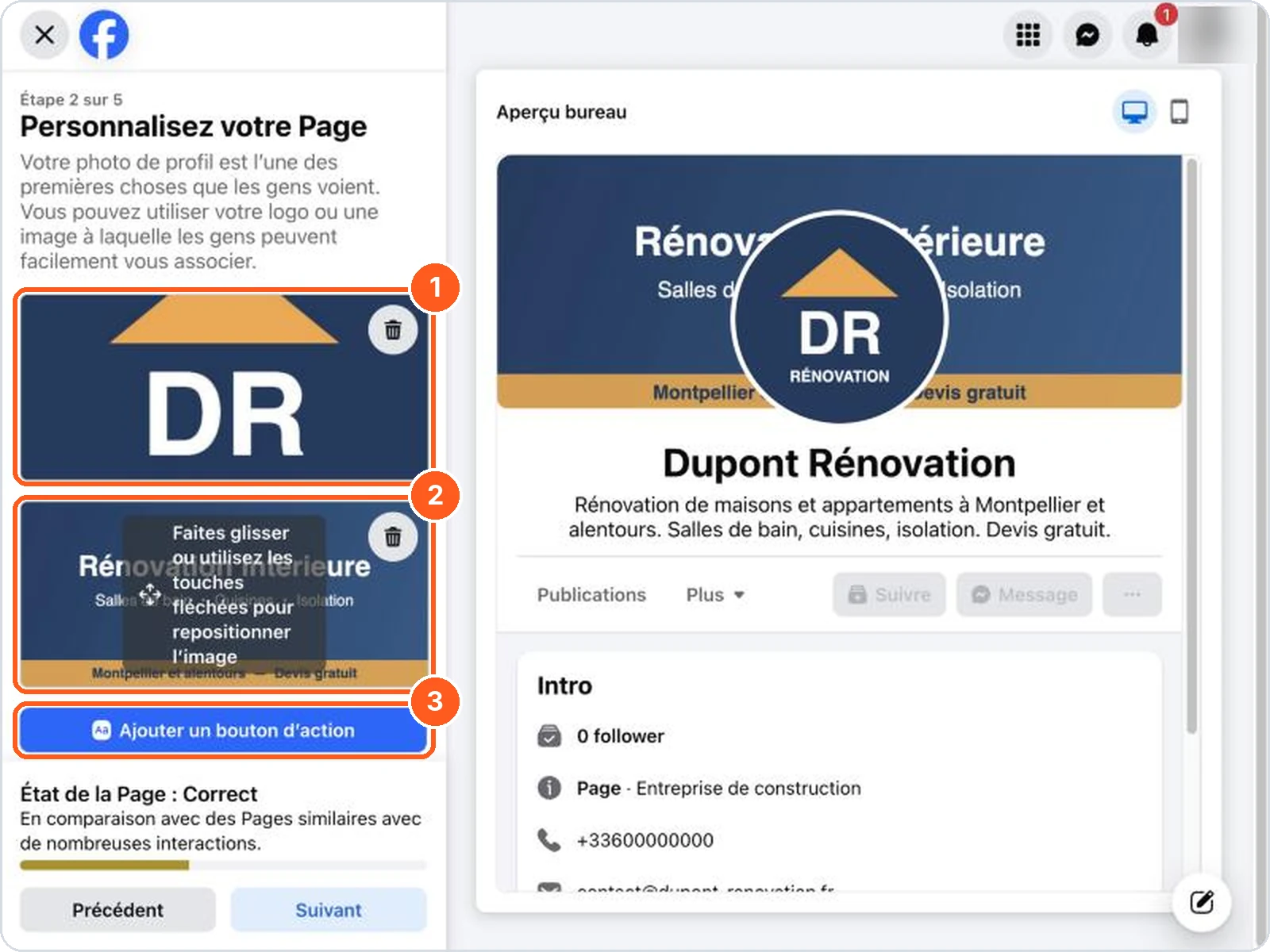Close the page setup with the X icon

pos(44,35)
